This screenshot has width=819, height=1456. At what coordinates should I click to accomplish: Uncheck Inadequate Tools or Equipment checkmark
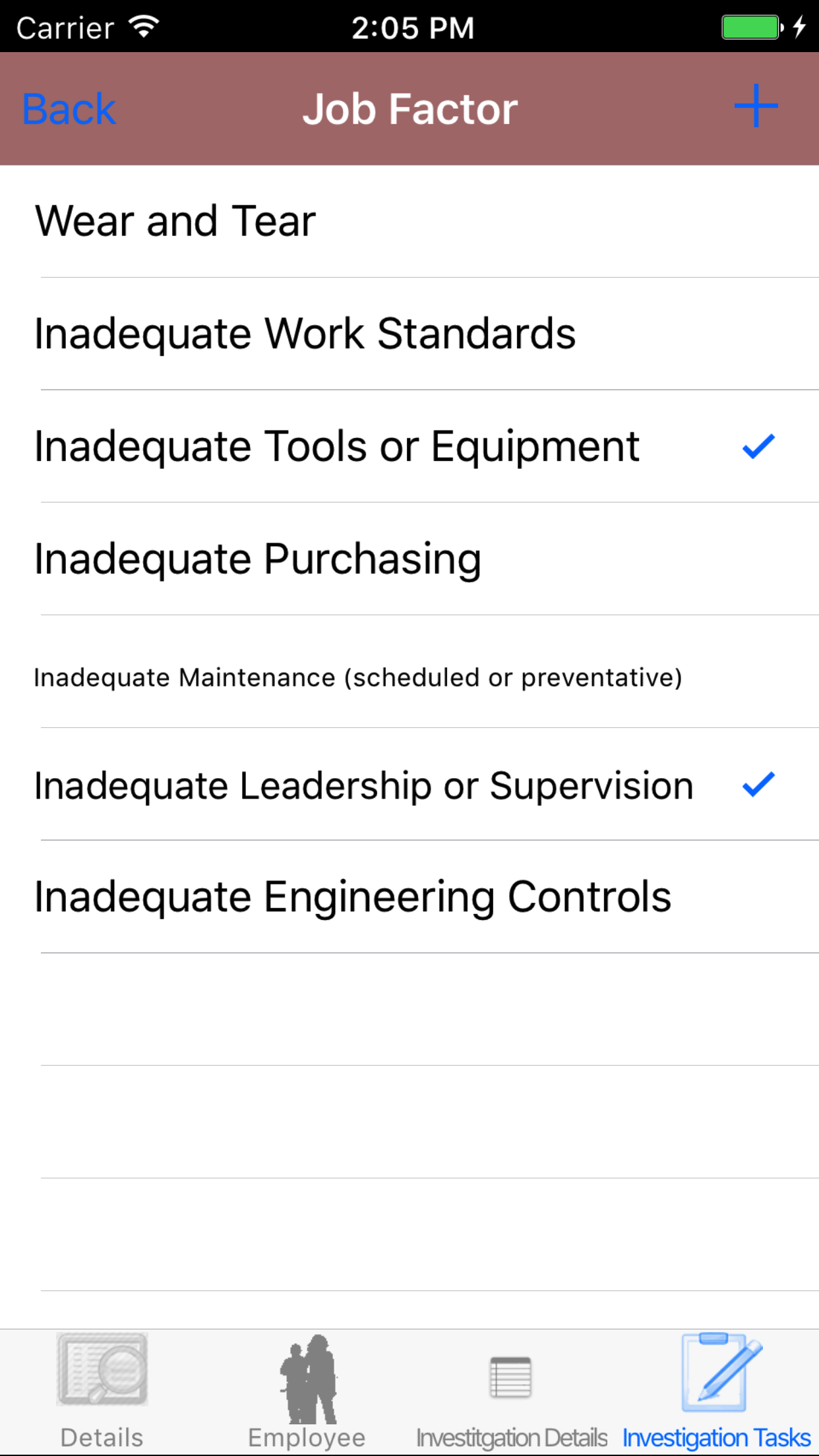point(758,446)
